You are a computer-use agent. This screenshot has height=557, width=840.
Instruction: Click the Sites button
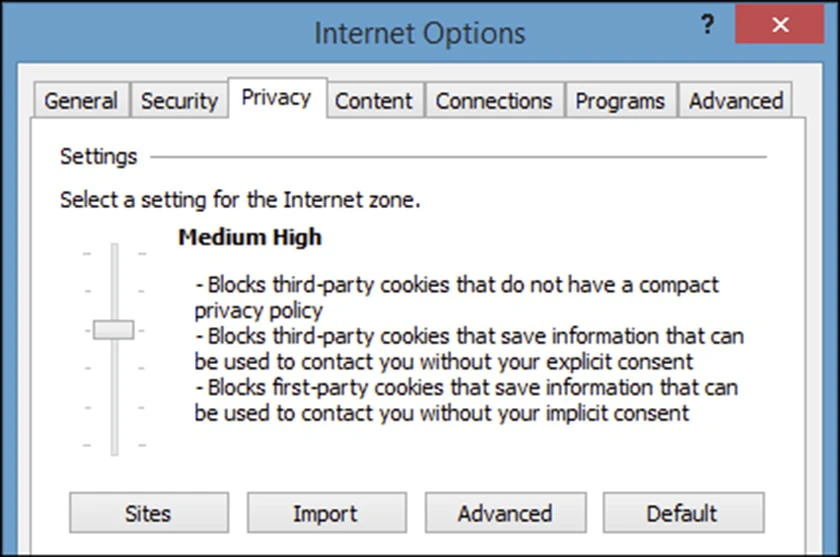pos(149,513)
